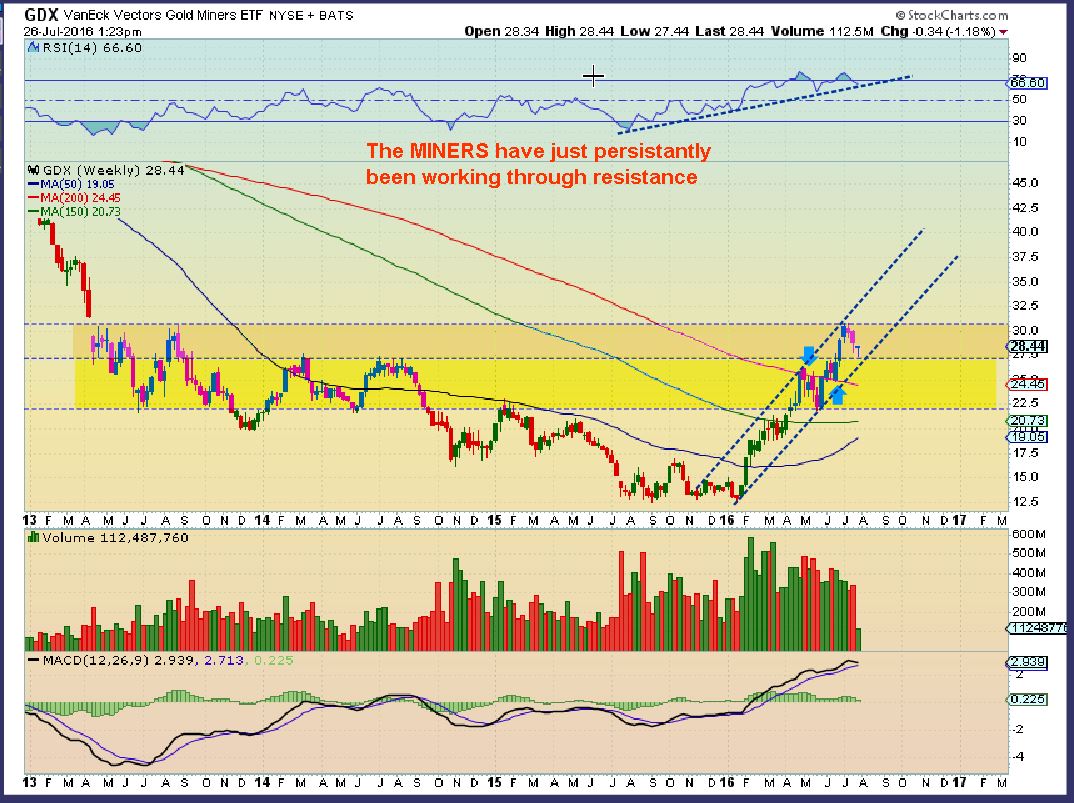Click the 32.5 price axis label
This screenshot has height=803, width=1074.
click(x=1025, y=306)
